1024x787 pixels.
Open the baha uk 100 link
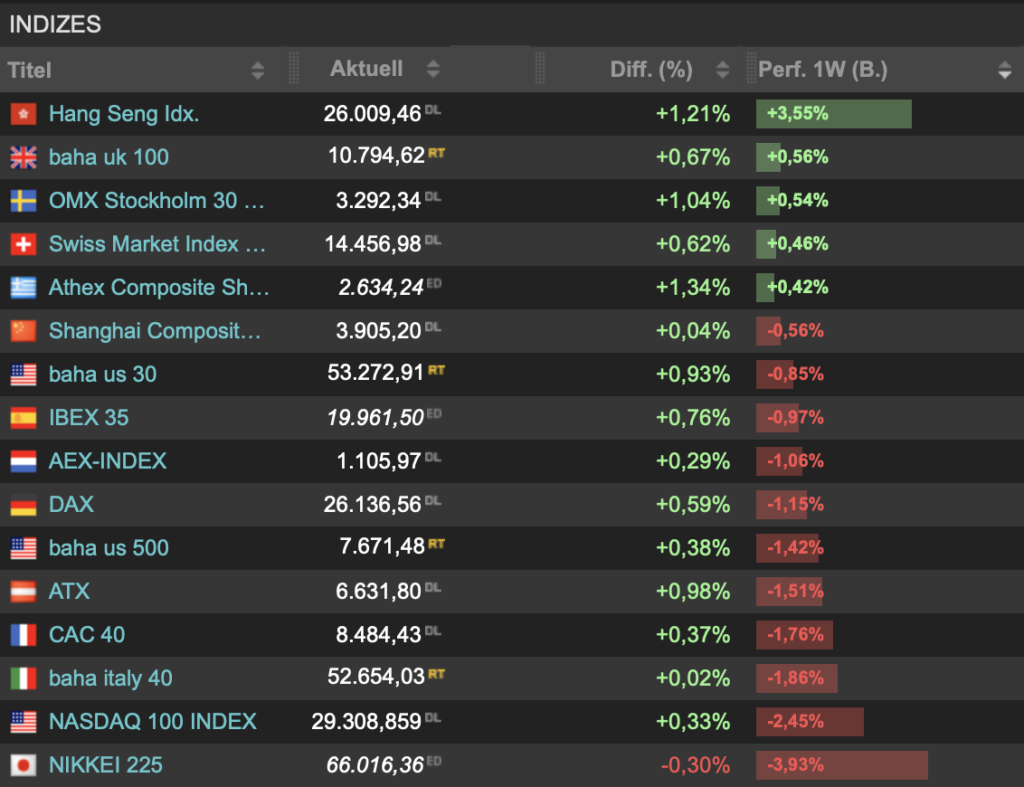[109, 157]
